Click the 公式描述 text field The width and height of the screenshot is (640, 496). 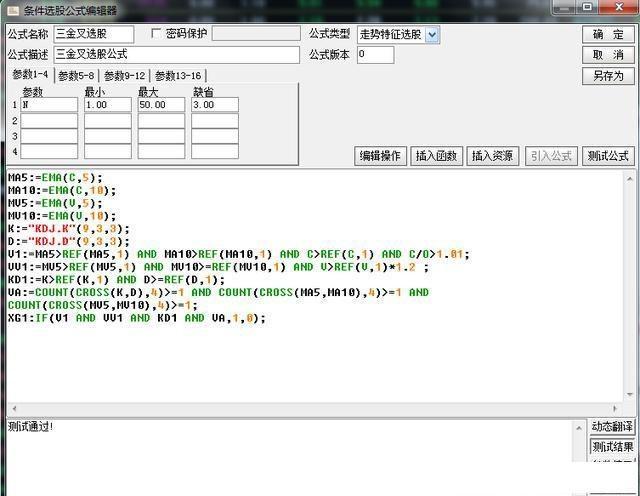tap(176, 54)
